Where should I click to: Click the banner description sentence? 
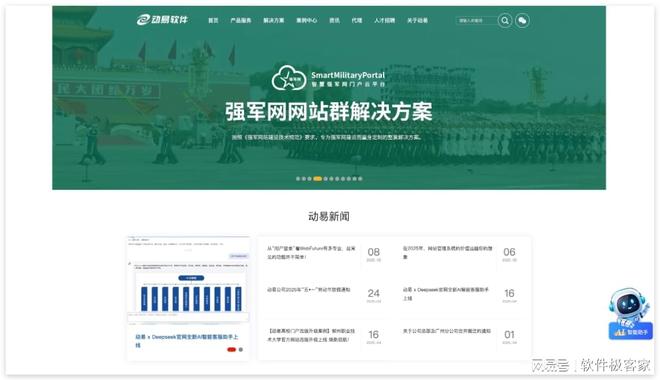327,137
